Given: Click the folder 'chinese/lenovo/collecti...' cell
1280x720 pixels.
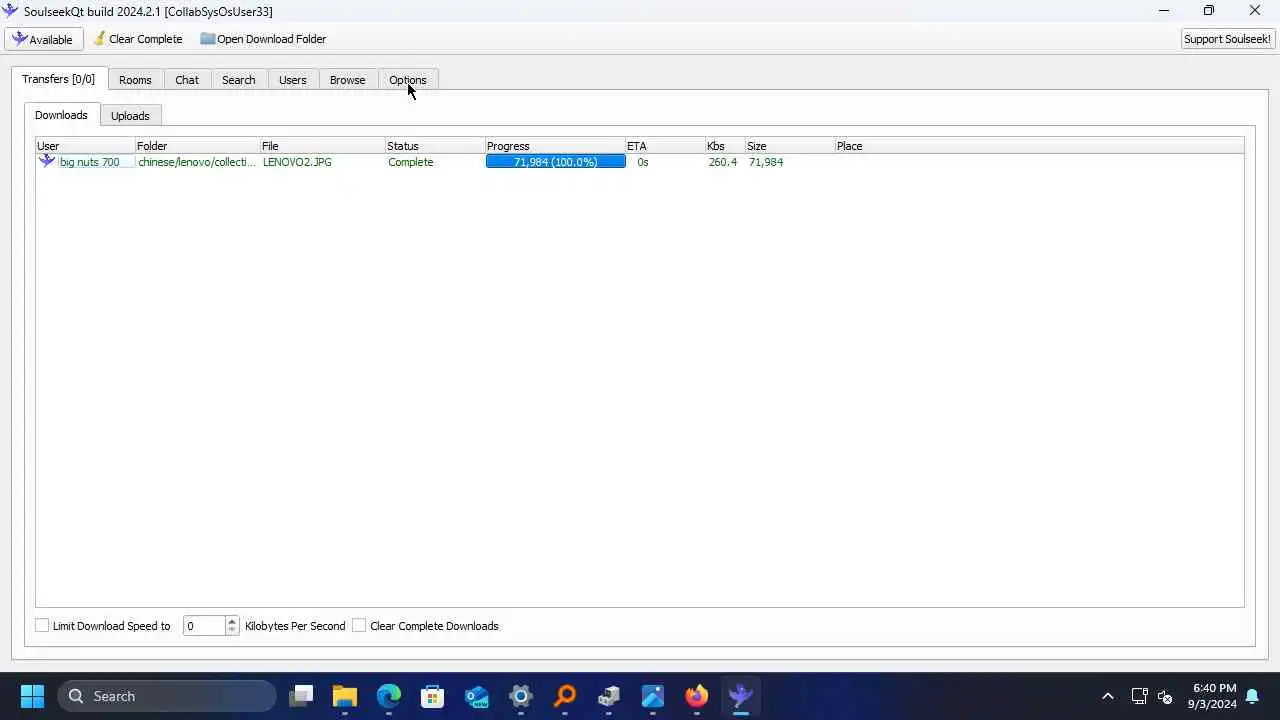Looking at the screenshot, I should [x=197, y=162].
